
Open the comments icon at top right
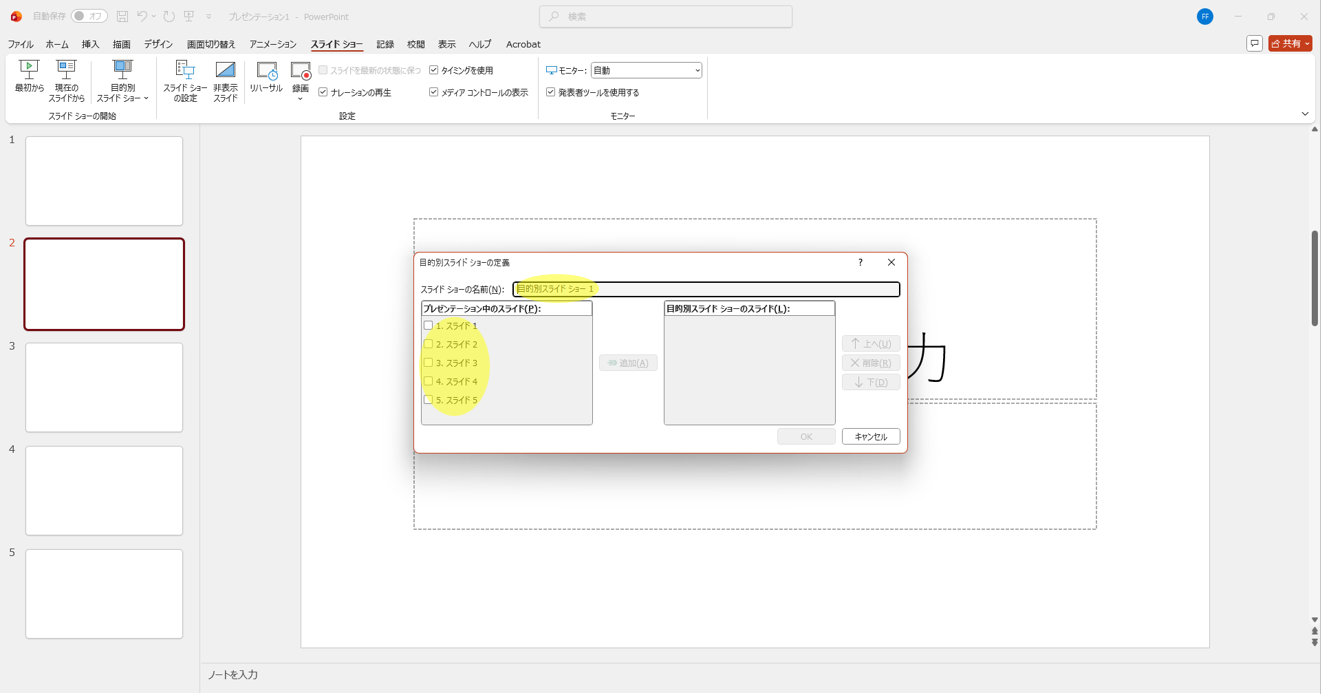pyautogui.click(x=1254, y=44)
